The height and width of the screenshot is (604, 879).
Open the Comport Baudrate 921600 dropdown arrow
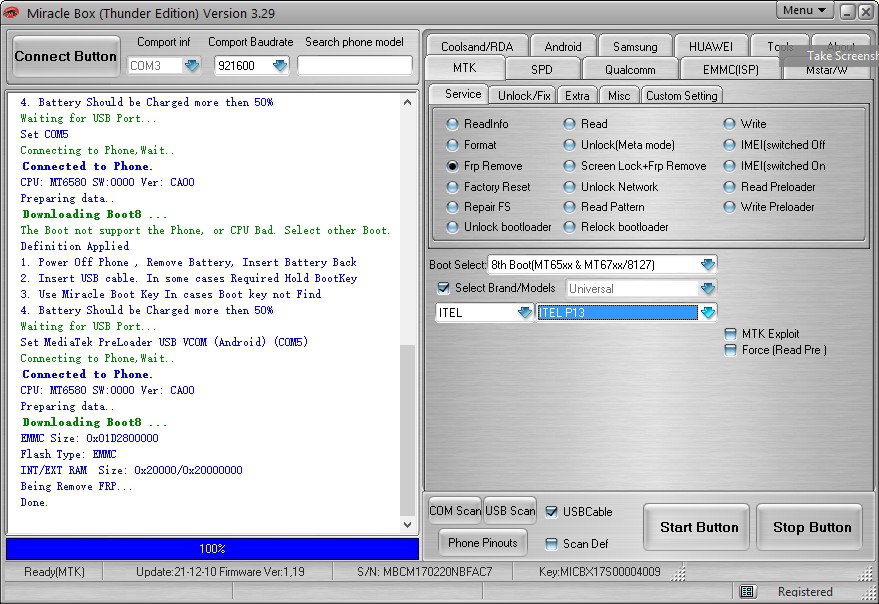point(280,66)
